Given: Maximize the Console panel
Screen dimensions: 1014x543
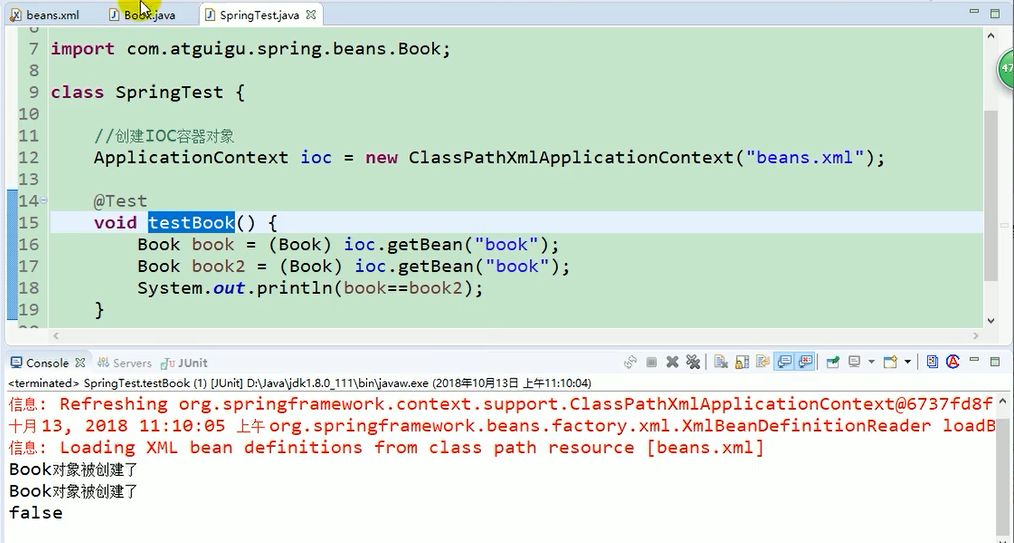Looking at the screenshot, I should pyautogui.click(x=995, y=361).
